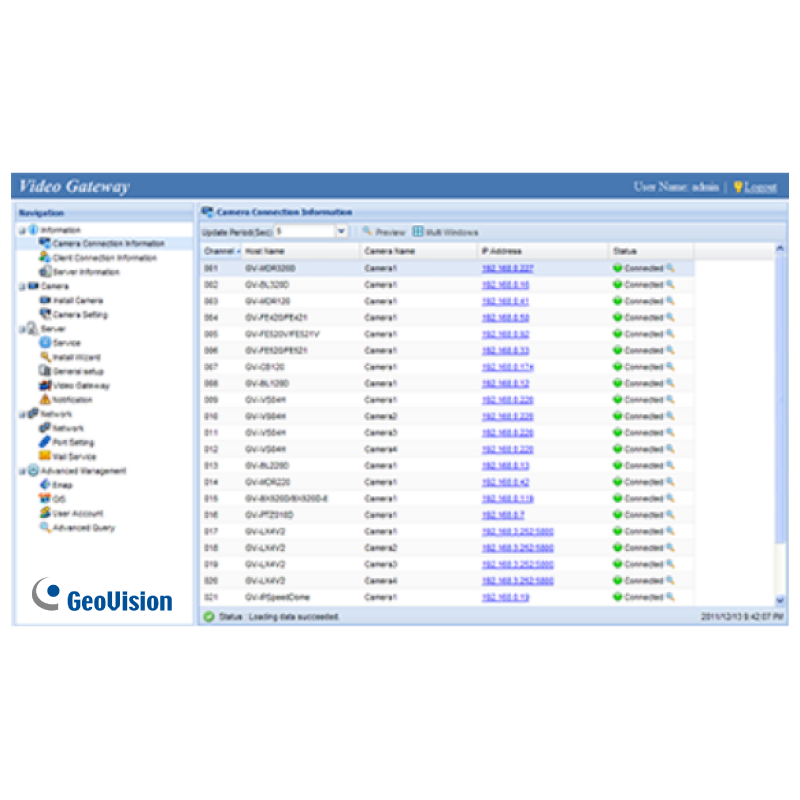Open the Update Period dropdown arrow

(x=341, y=231)
